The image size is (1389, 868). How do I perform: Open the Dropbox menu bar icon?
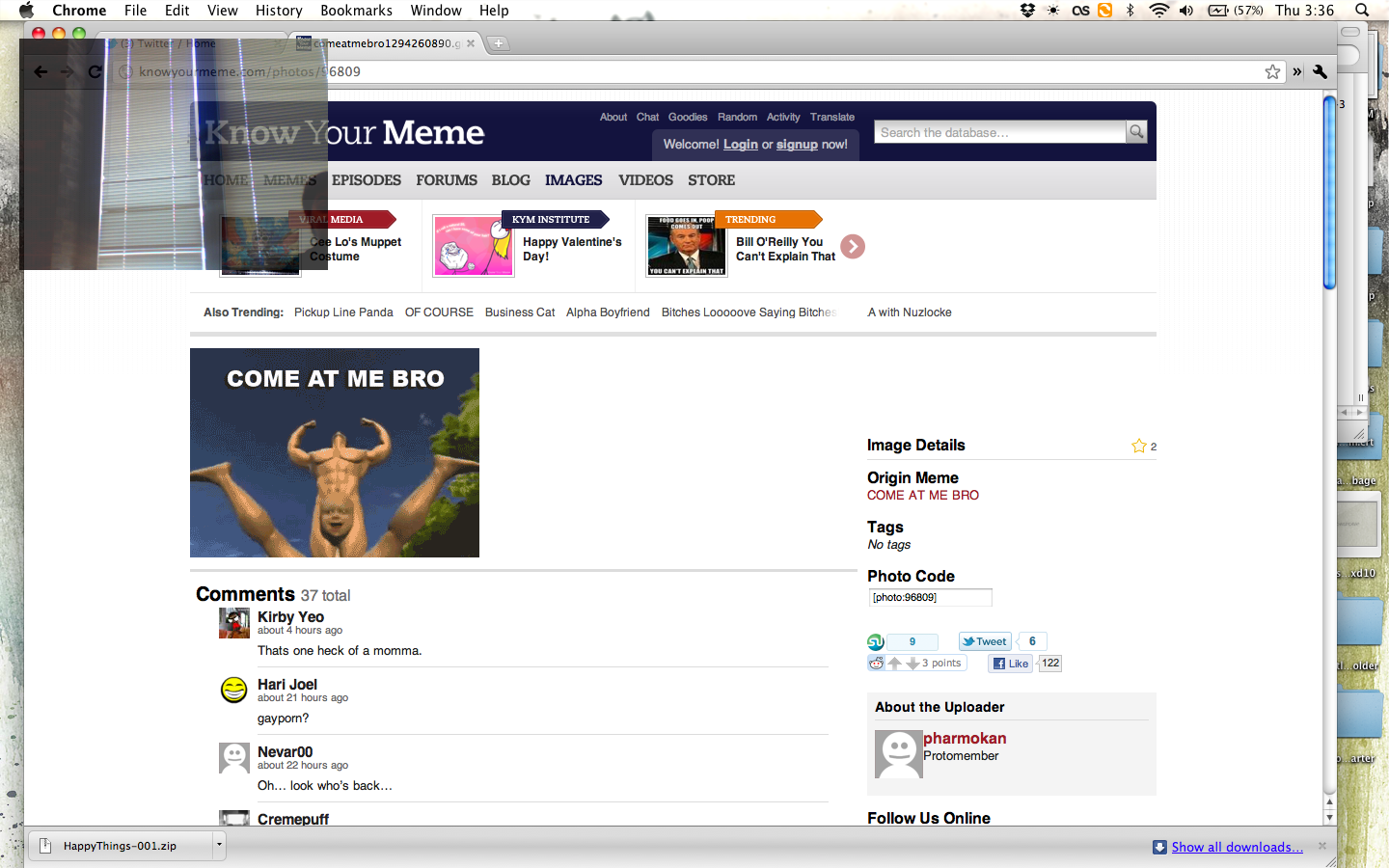point(1027,11)
